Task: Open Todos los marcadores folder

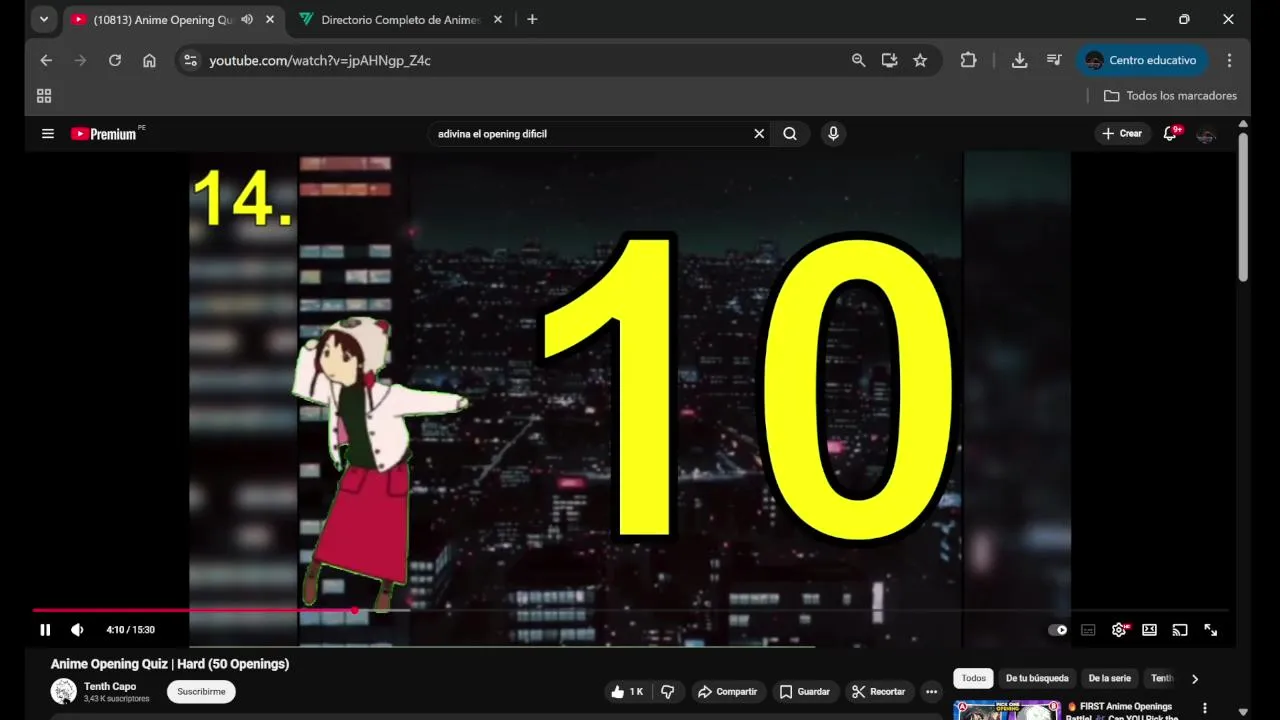Action: tap(1170, 96)
